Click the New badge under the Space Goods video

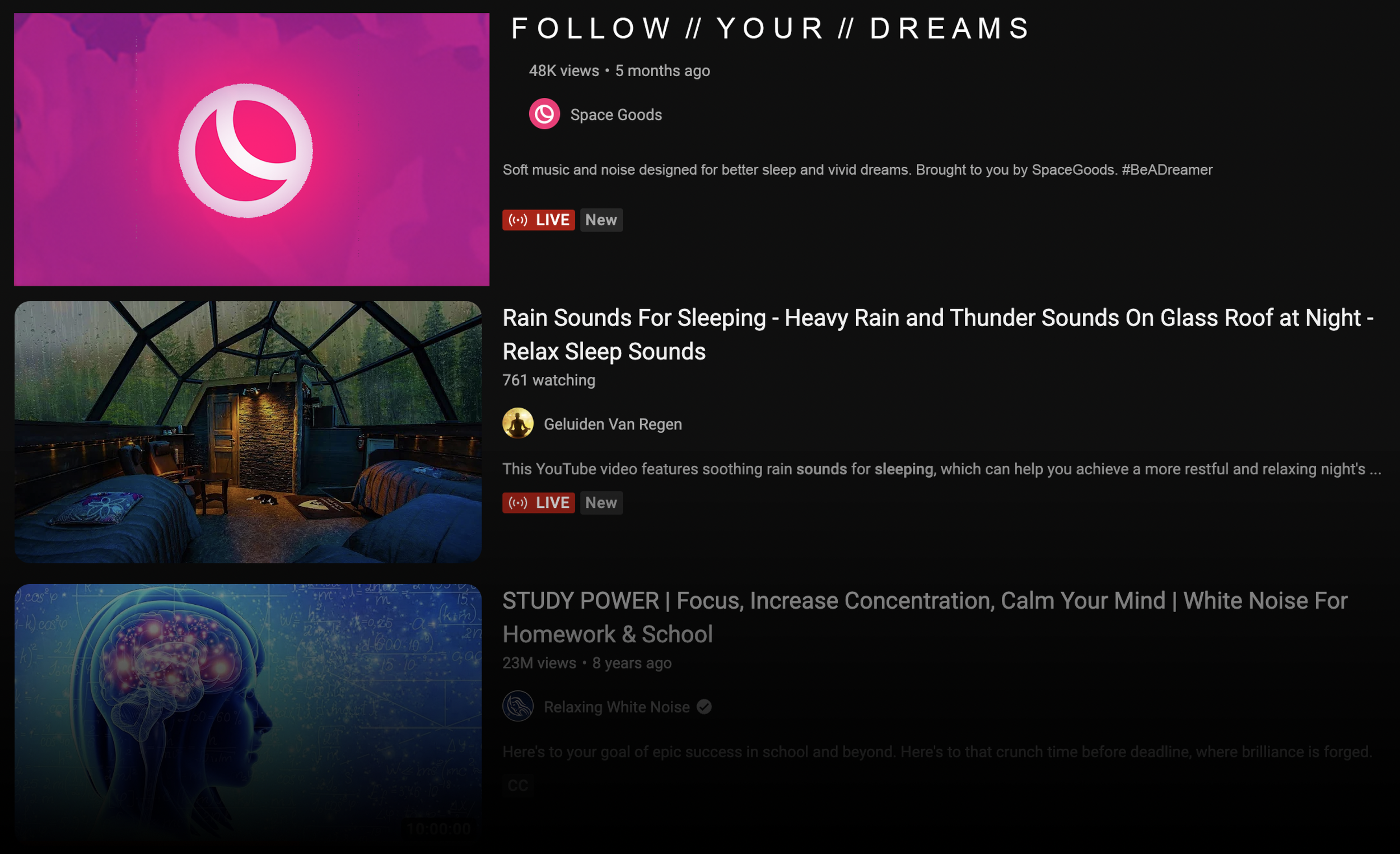[x=601, y=220]
